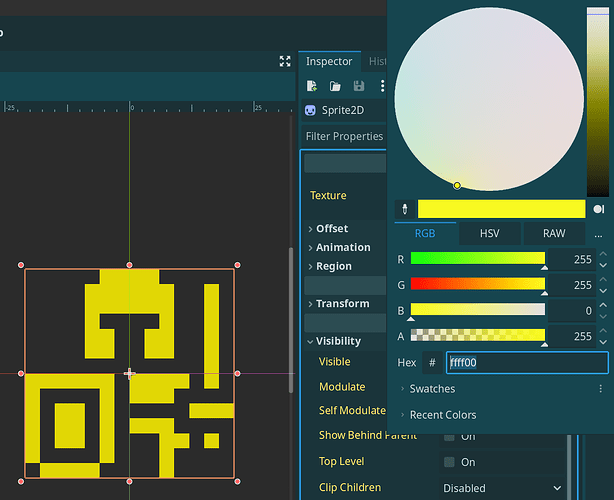
Task: Increase the B value with up arrow
Action: (603, 305)
